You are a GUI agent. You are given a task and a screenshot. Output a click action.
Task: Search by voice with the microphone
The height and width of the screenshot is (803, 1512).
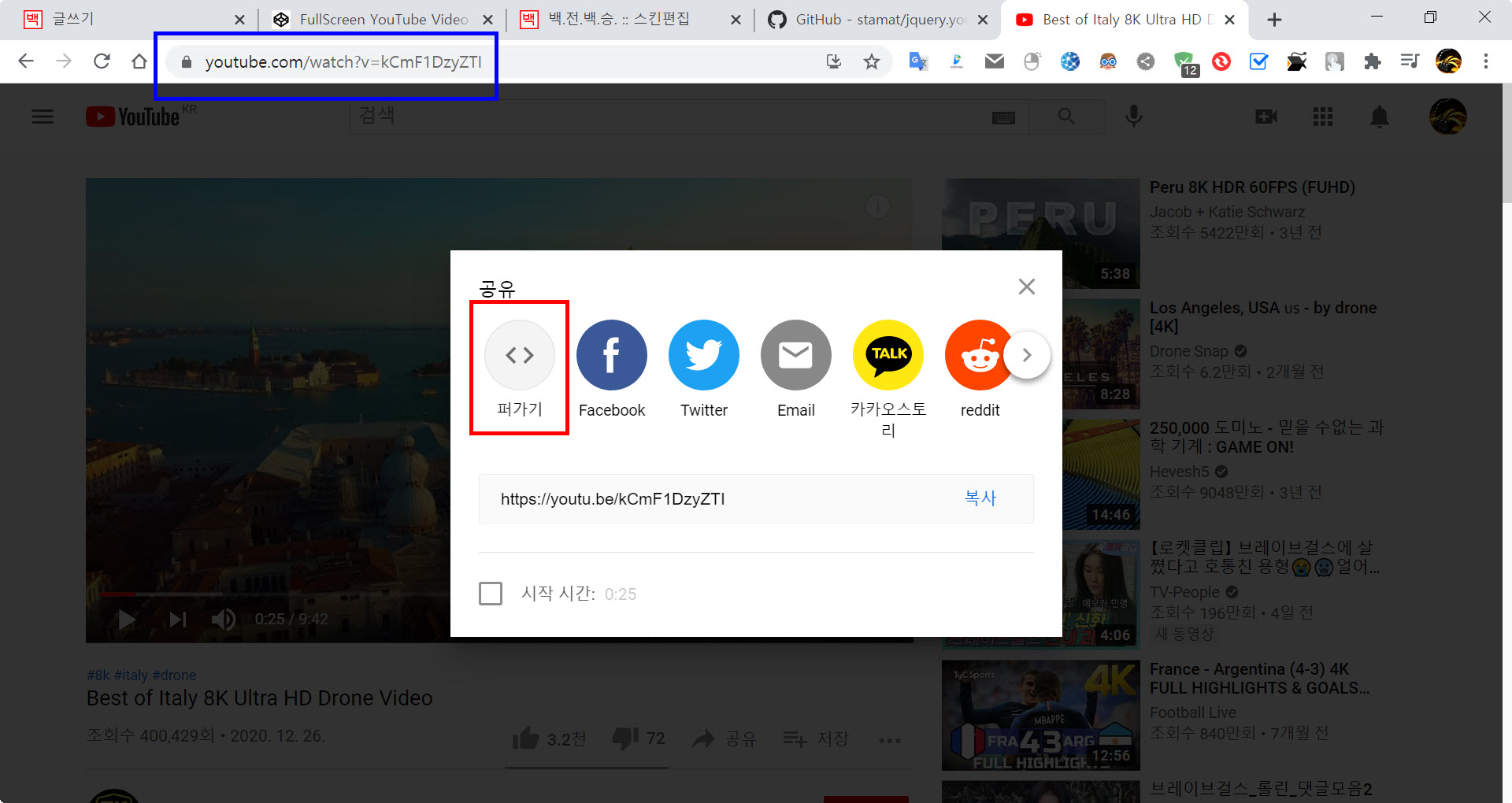pyautogui.click(x=1134, y=117)
